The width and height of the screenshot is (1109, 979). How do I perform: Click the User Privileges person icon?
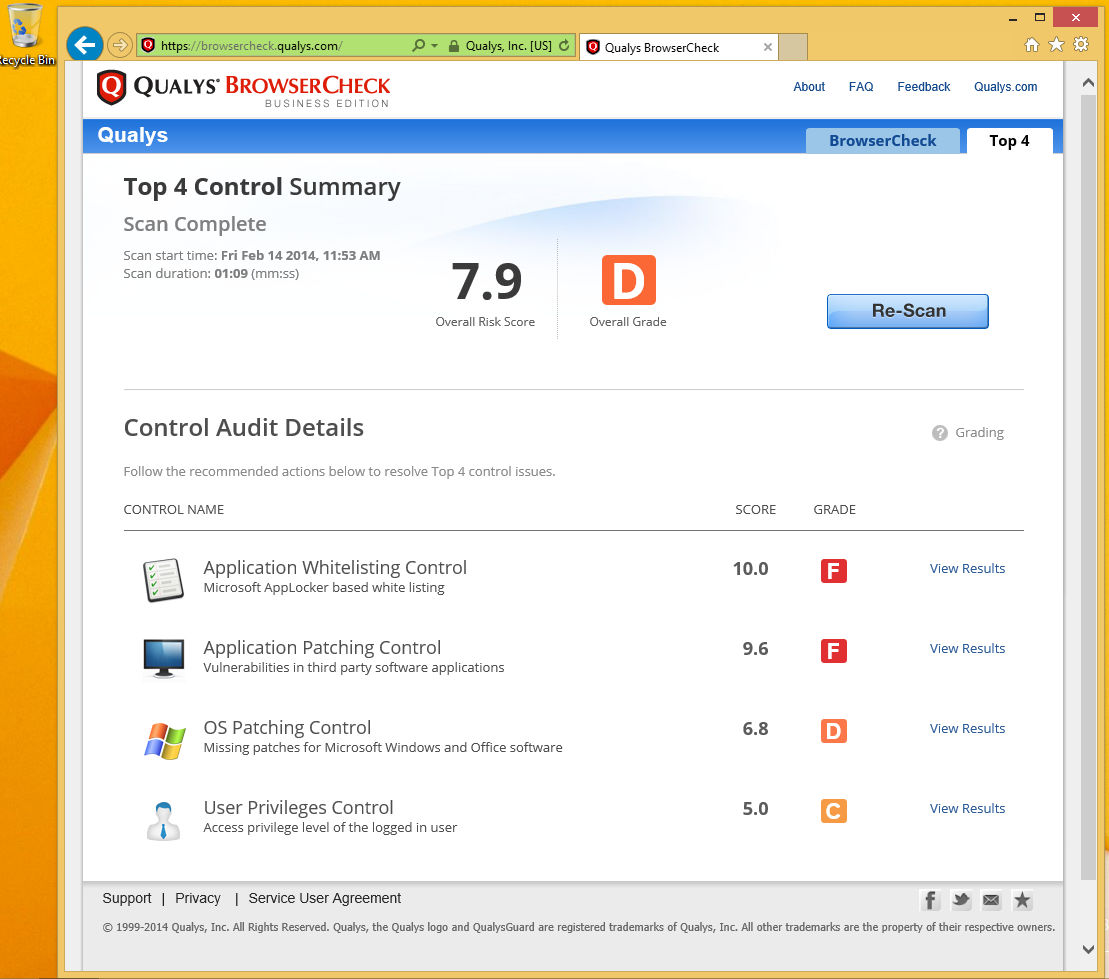163,821
